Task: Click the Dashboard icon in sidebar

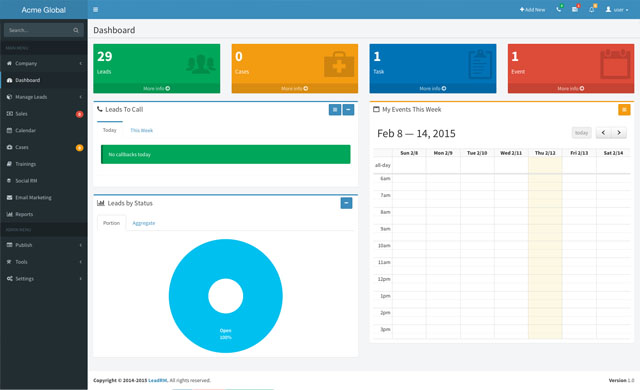Action: [x=9, y=80]
